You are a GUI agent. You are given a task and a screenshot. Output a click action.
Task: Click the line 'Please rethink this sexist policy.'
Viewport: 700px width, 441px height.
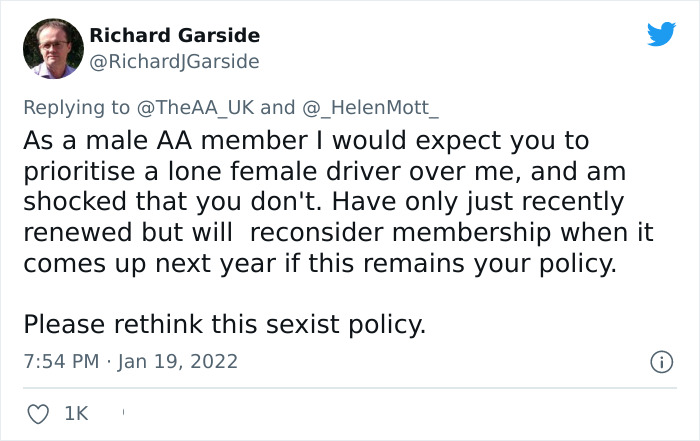(x=225, y=324)
